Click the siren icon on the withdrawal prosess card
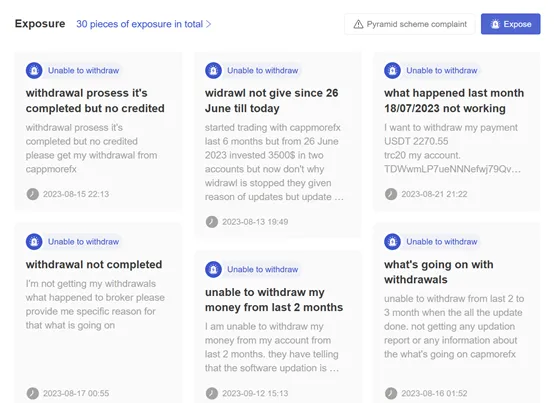The image size is (554, 403). [x=34, y=70]
